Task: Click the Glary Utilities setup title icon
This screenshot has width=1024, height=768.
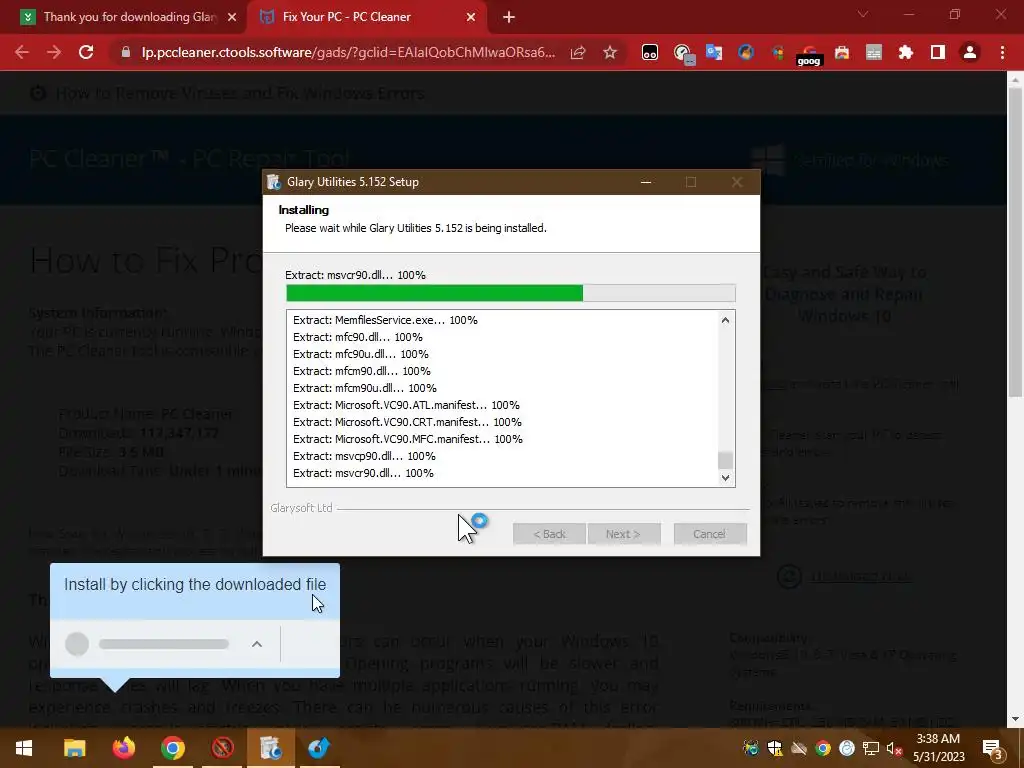Action: click(x=274, y=182)
